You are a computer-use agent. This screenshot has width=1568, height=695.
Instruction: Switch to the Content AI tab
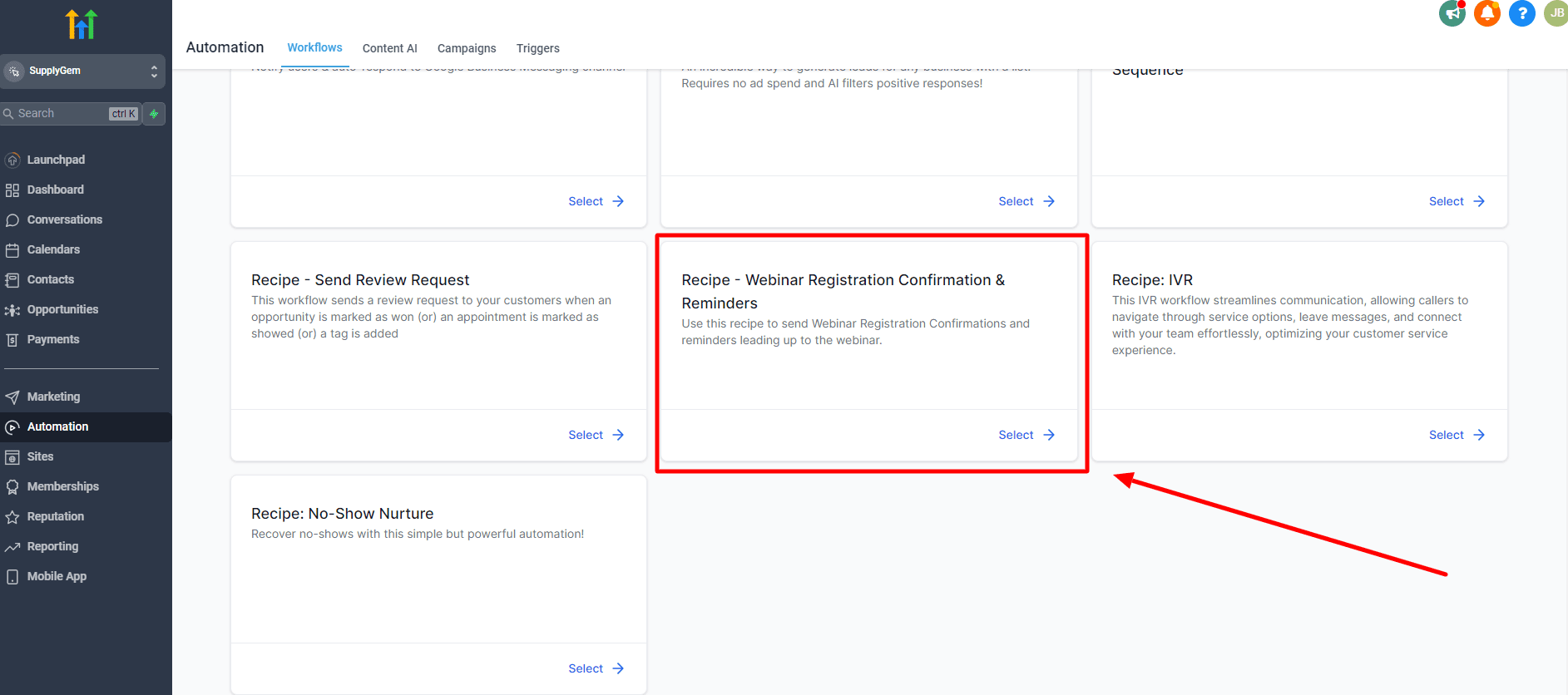tap(390, 48)
